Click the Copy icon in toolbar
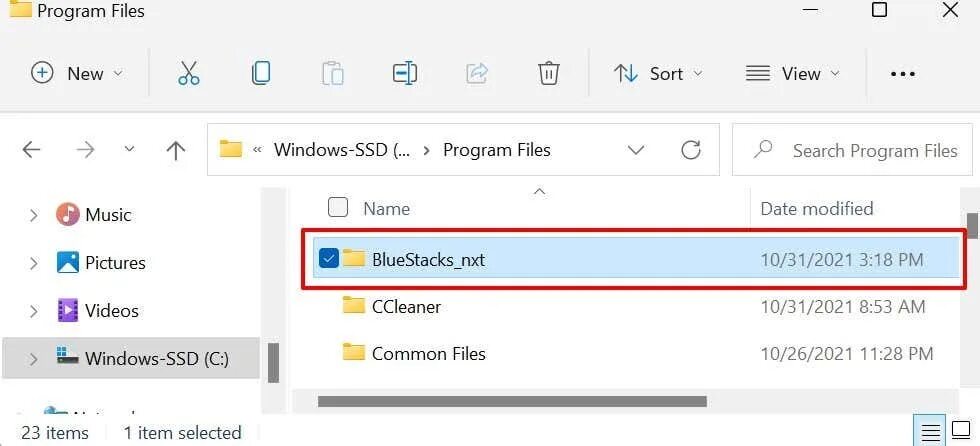The width and height of the screenshot is (980, 446). pyautogui.click(x=261, y=73)
